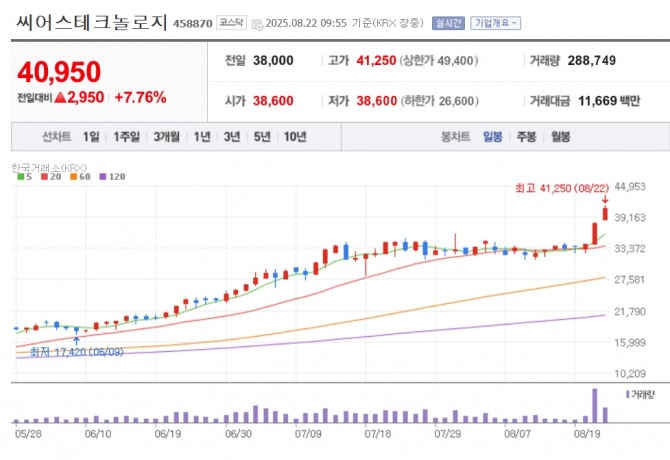This screenshot has width=670, height=460.
Task: Show the 10년 chart range
Action: pyautogui.click(x=295, y=137)
